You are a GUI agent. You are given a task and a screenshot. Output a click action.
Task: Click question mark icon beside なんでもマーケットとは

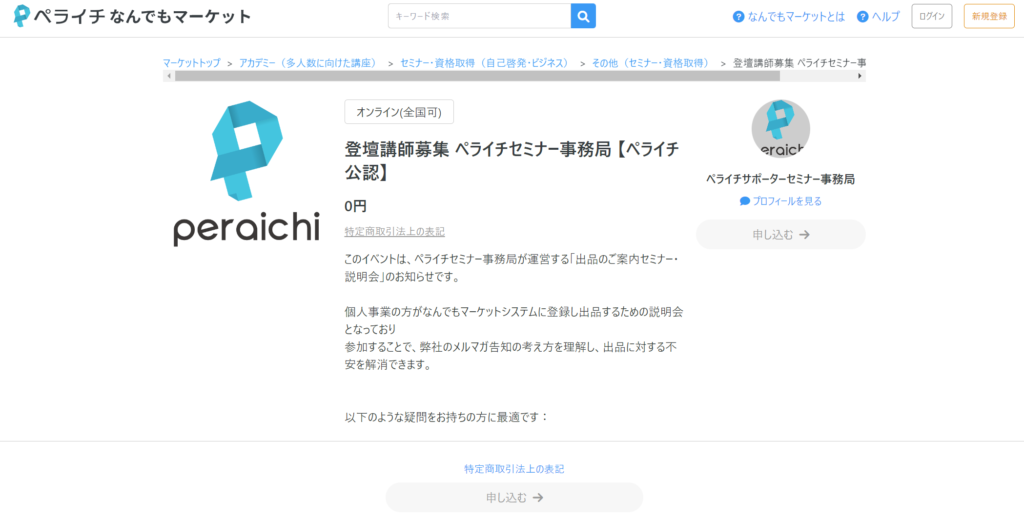(x=739, y=17)
